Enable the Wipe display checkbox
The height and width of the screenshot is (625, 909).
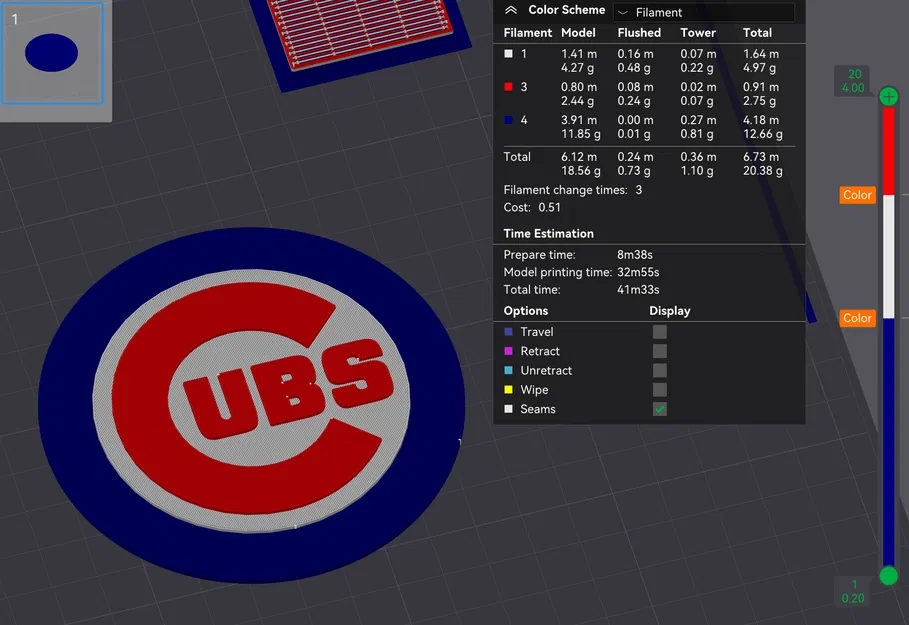point(660,390)
